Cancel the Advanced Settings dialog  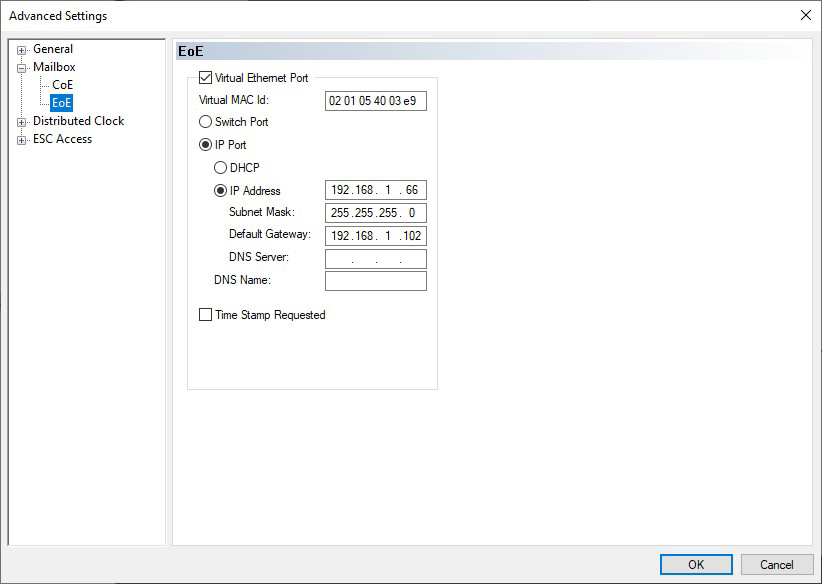[x=776, y=564]
